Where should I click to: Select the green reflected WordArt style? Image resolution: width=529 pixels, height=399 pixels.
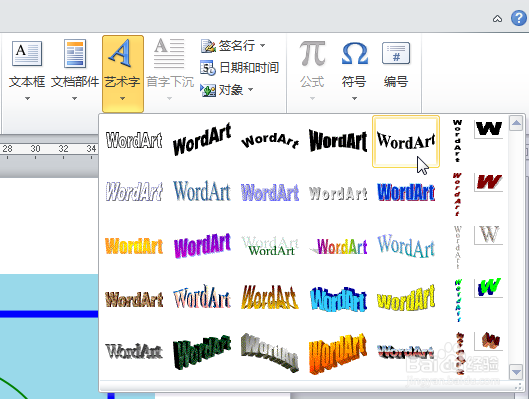click(270, 246)
